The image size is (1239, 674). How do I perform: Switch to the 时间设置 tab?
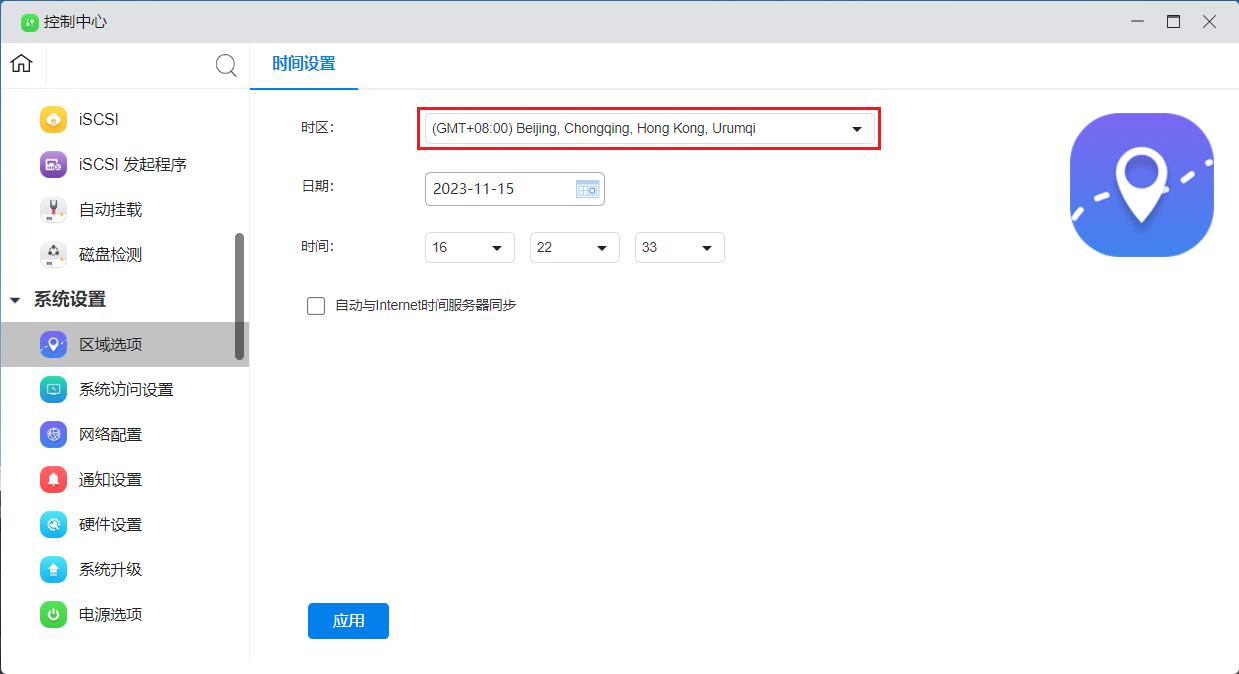coord(304,64)
